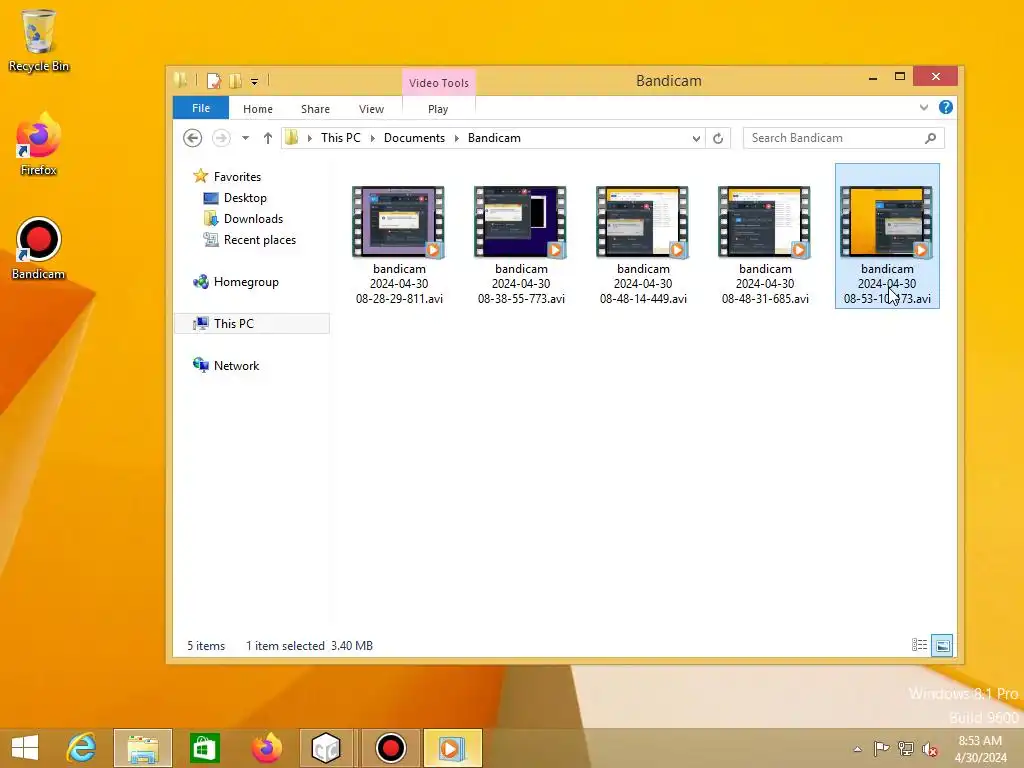Open Explorer Help icon
Viewport: 1024px width, 768px height.
coord(946,107)
